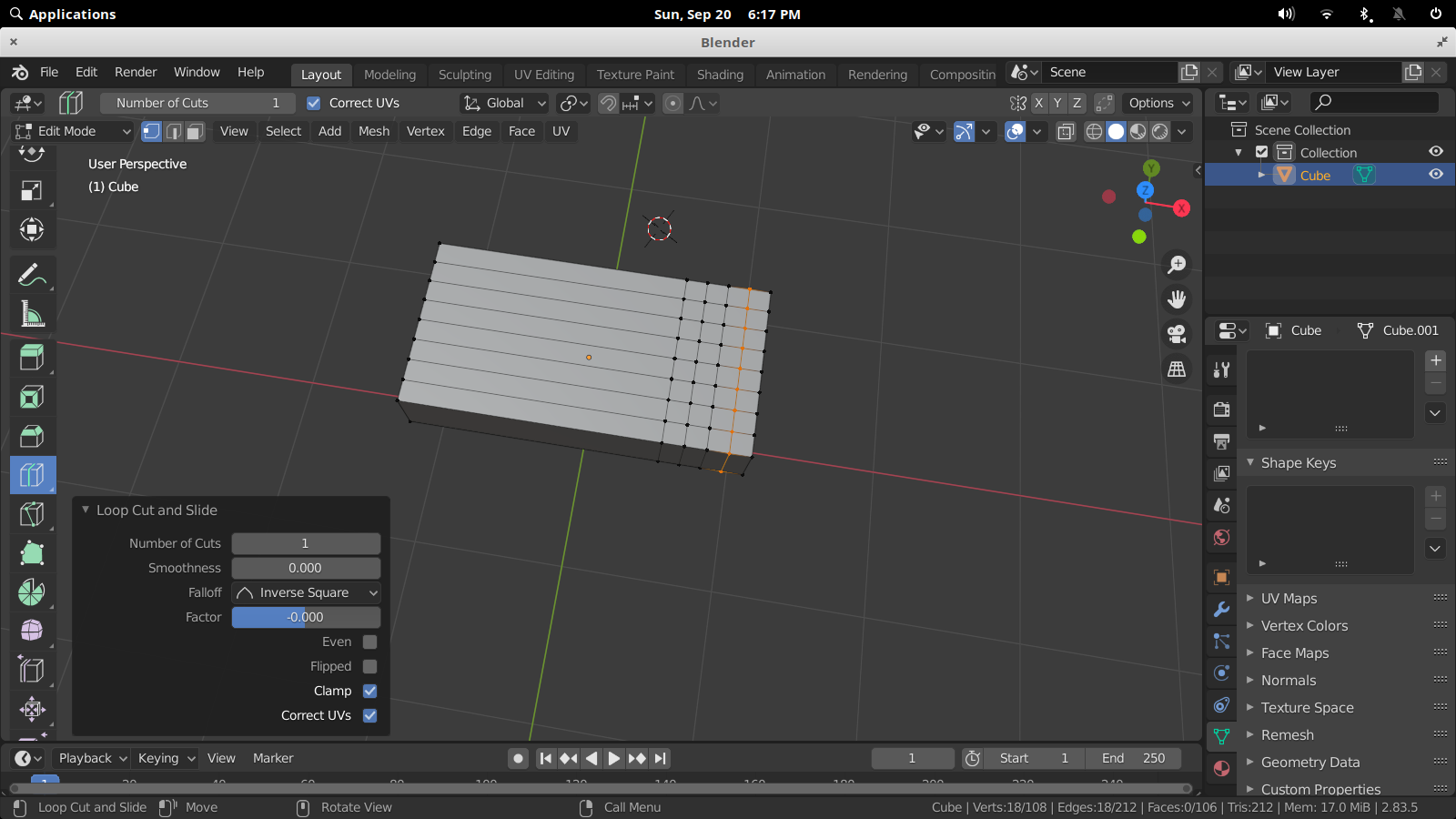This screenshot has height=819, width=1456.
Task: Toggle X axis mirror button
Action: point(1038,103)
